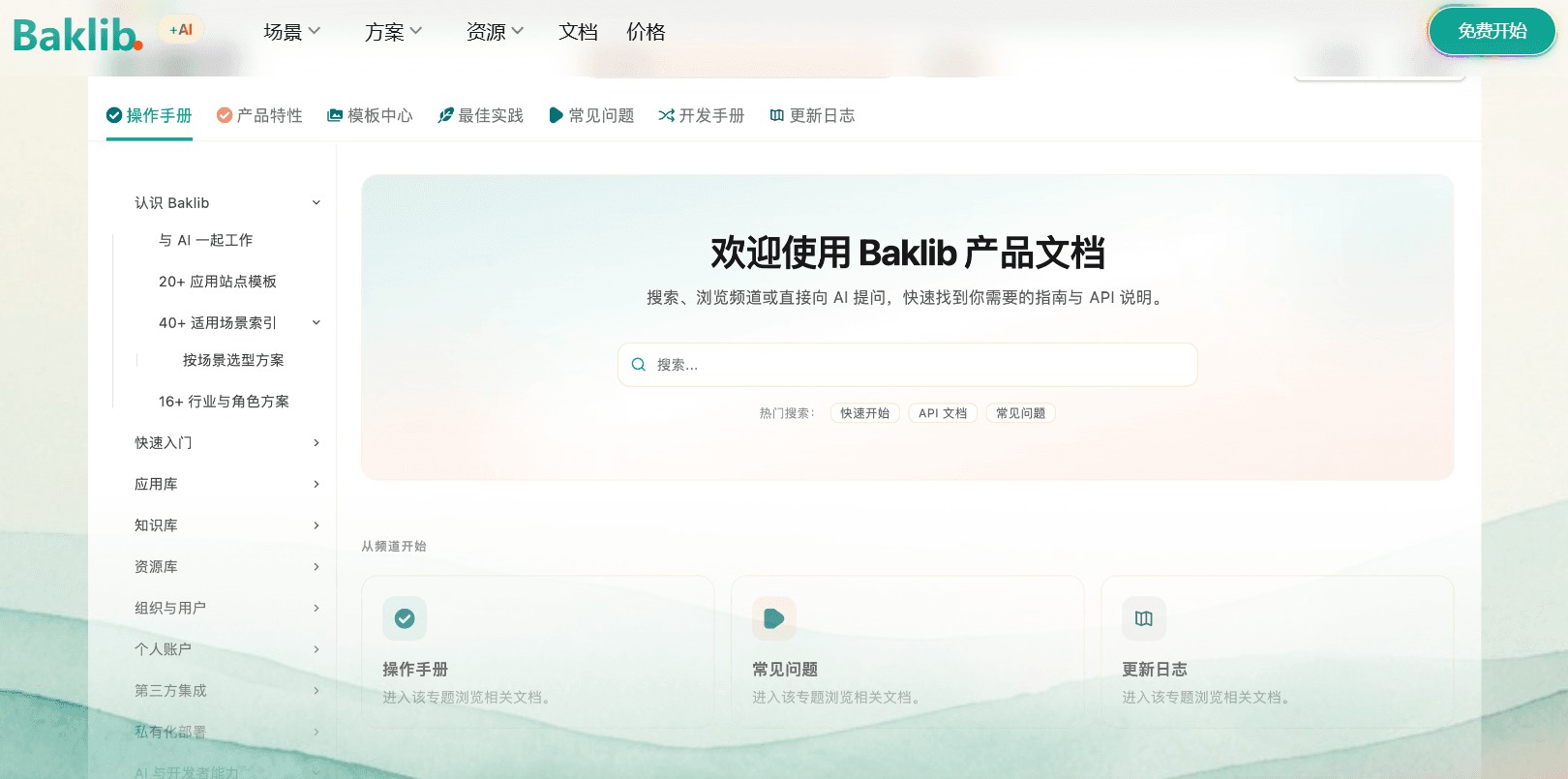Viewport: 1568px width, 779px height.
Task: Open the 操作手册 card via its check icon
Action: [405, 618]
